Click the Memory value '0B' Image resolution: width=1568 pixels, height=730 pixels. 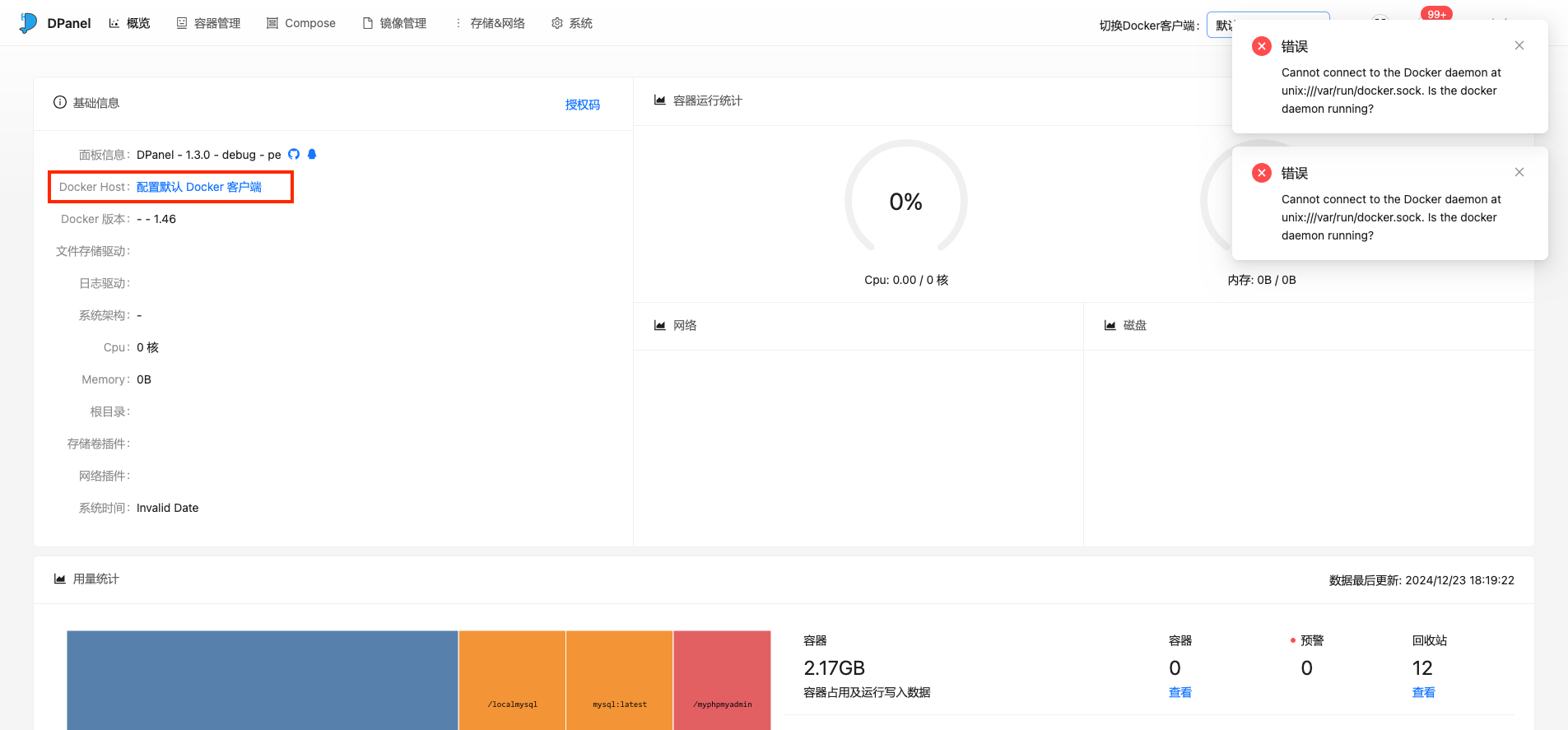click(x=144, y=379)
